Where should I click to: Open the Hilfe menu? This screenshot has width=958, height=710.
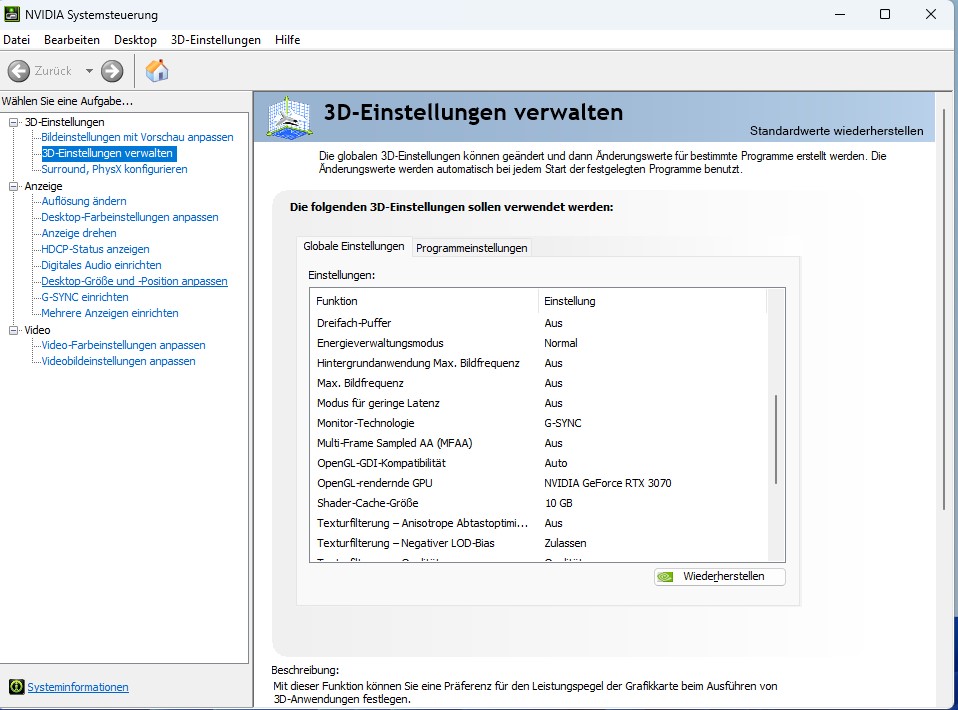point(287,40)
